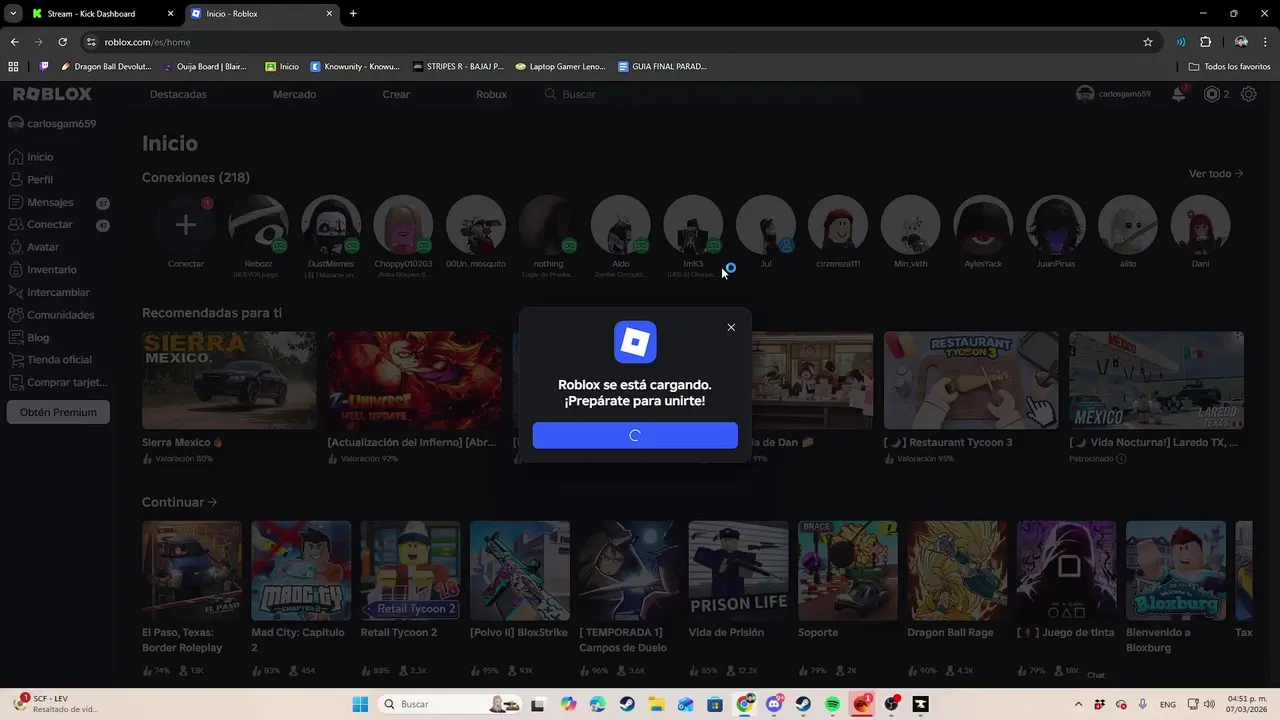Viewport: 1280px width, 720px height.
Task: Open Intercambiar in the sidebar
Action: pos(58,292)
